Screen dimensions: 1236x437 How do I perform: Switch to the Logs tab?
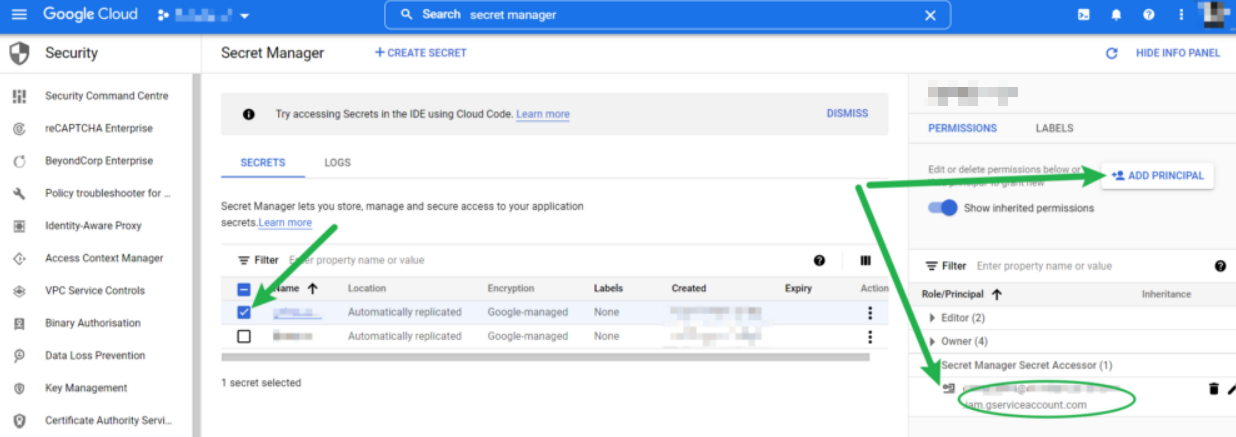(337, 162)
